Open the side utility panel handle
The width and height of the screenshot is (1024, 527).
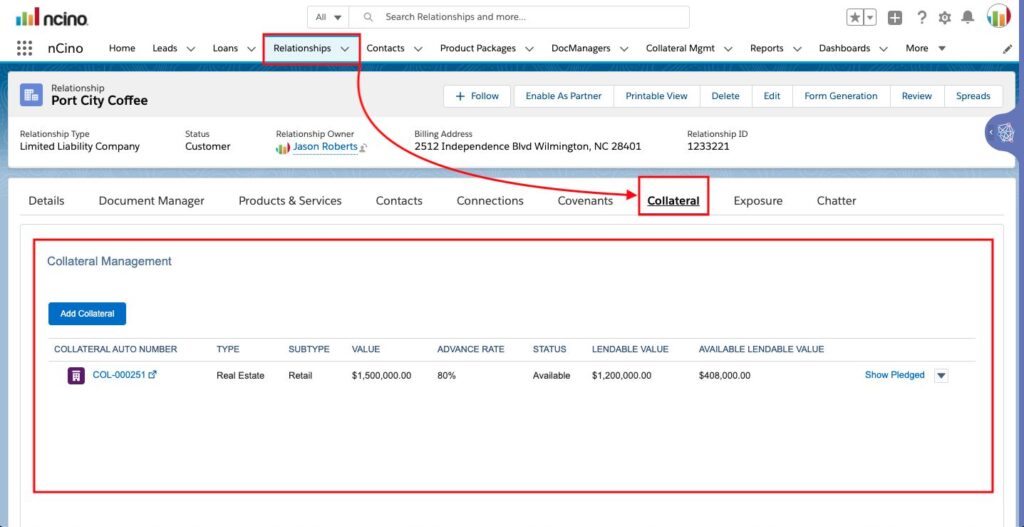pyautogui.click(x=1004, y=133)
